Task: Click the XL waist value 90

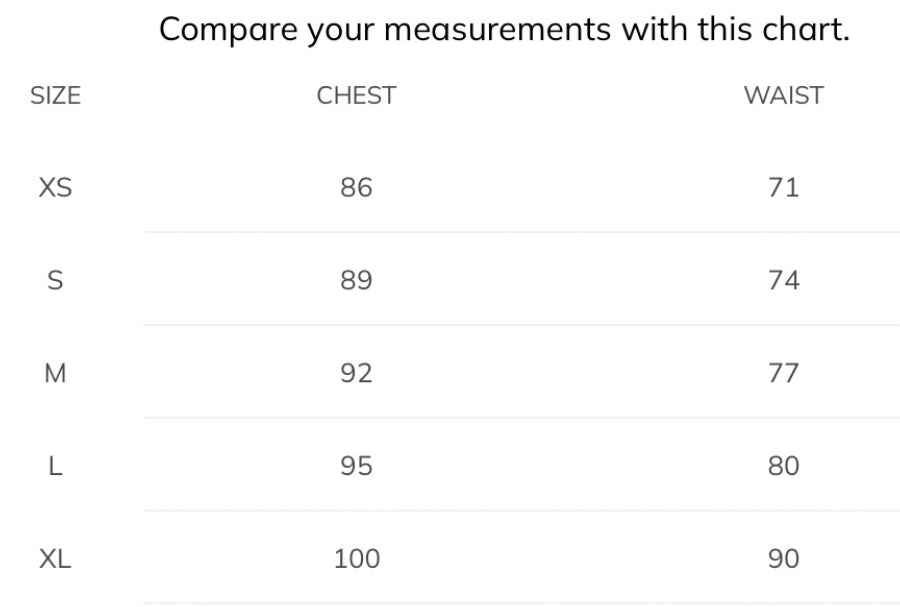Action: click(x=783, y=559)
